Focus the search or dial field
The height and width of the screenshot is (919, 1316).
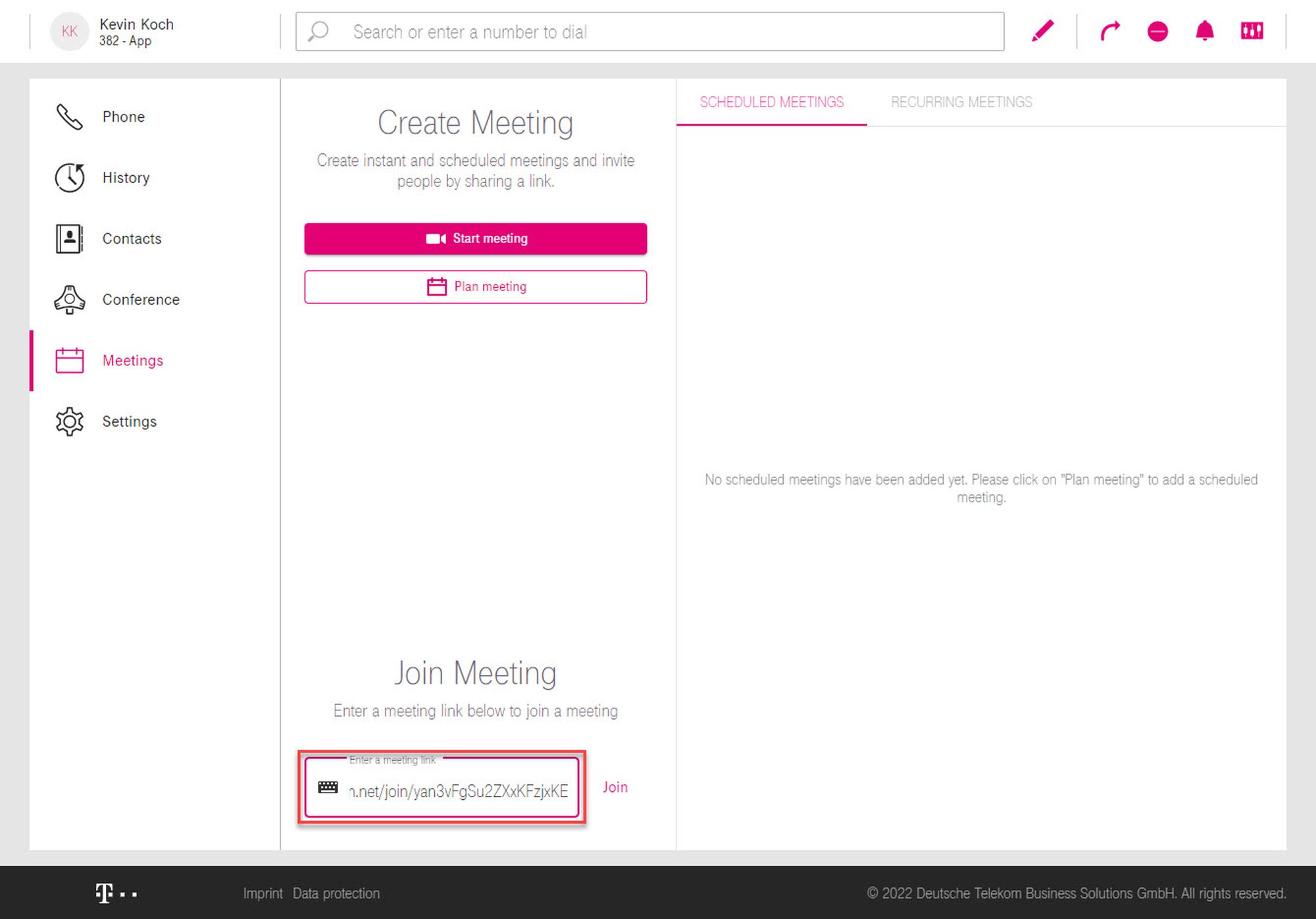[658, 32]
